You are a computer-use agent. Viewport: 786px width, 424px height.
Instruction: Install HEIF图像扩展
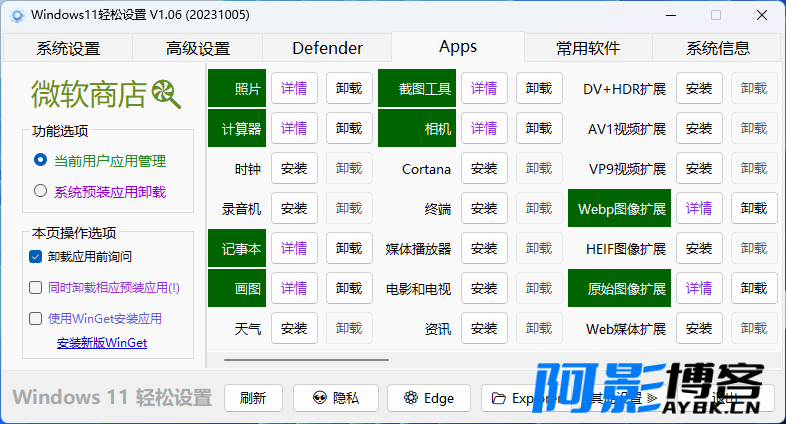(x=699, y=249)
